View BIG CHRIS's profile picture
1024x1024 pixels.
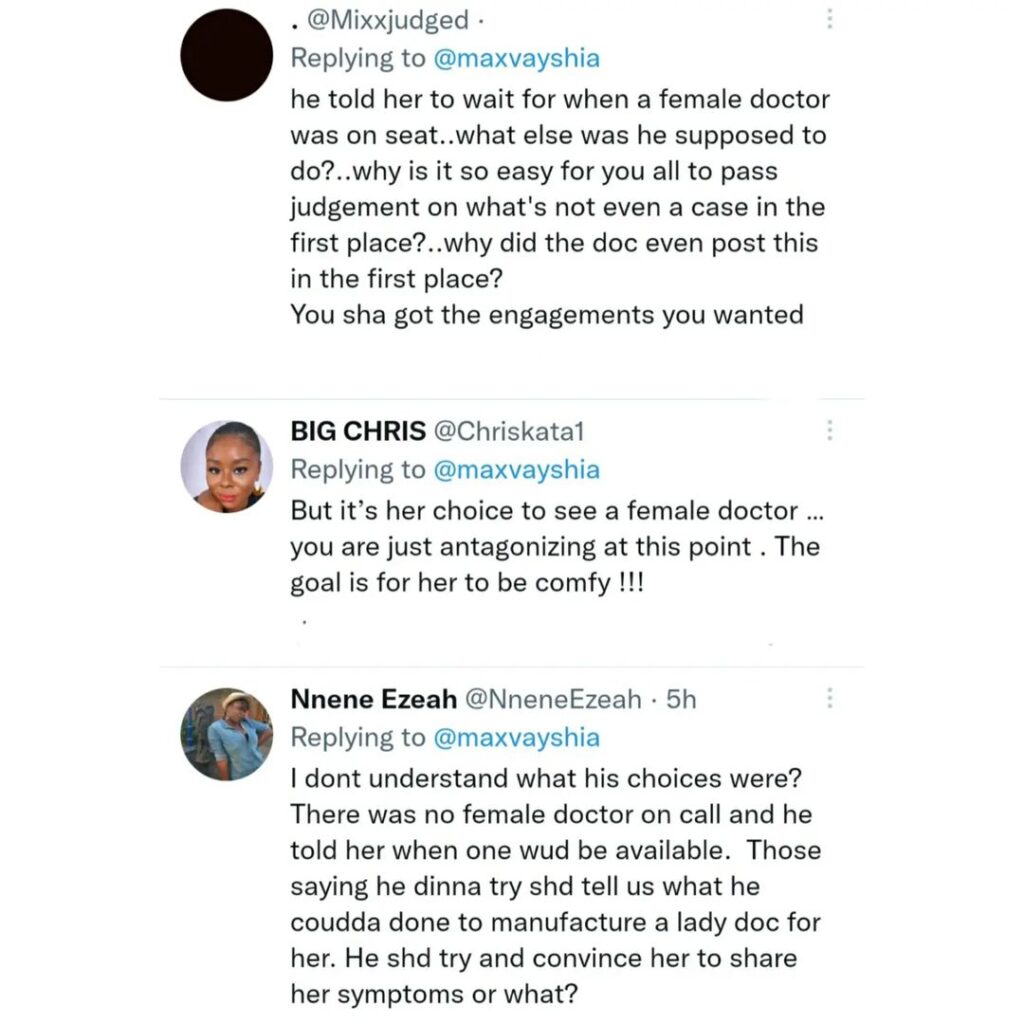226,466
